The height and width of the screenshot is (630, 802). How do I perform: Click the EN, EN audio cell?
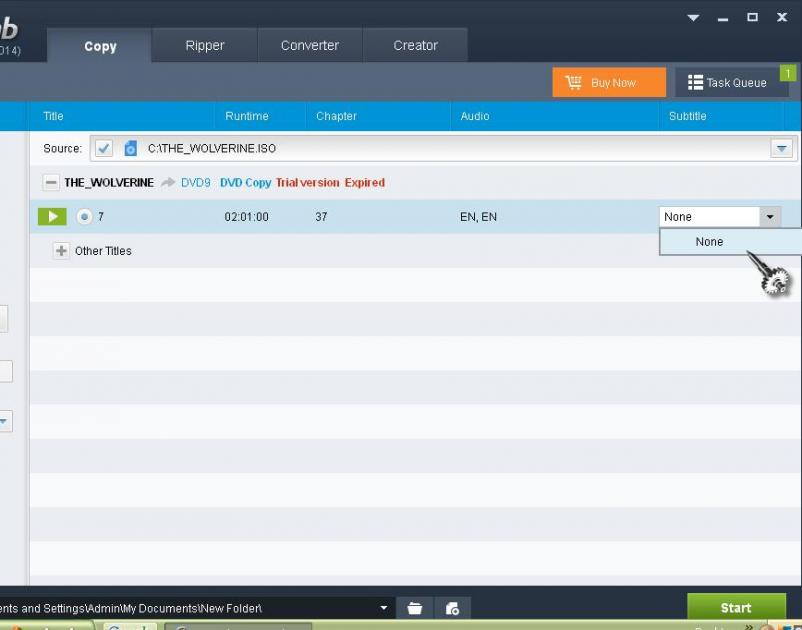coord(478,217)
